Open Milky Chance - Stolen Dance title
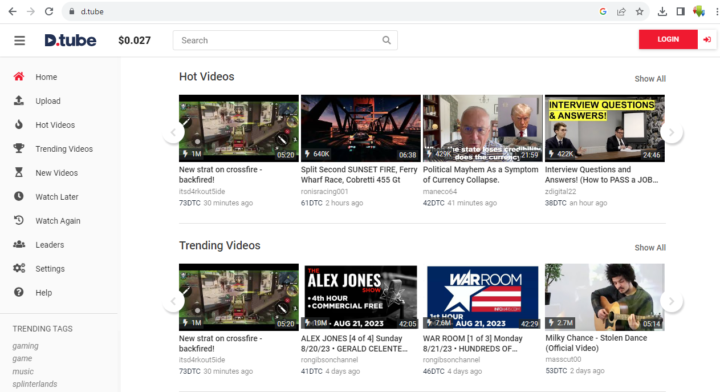Viewport: 720px width, 392px height. point(596,343)
